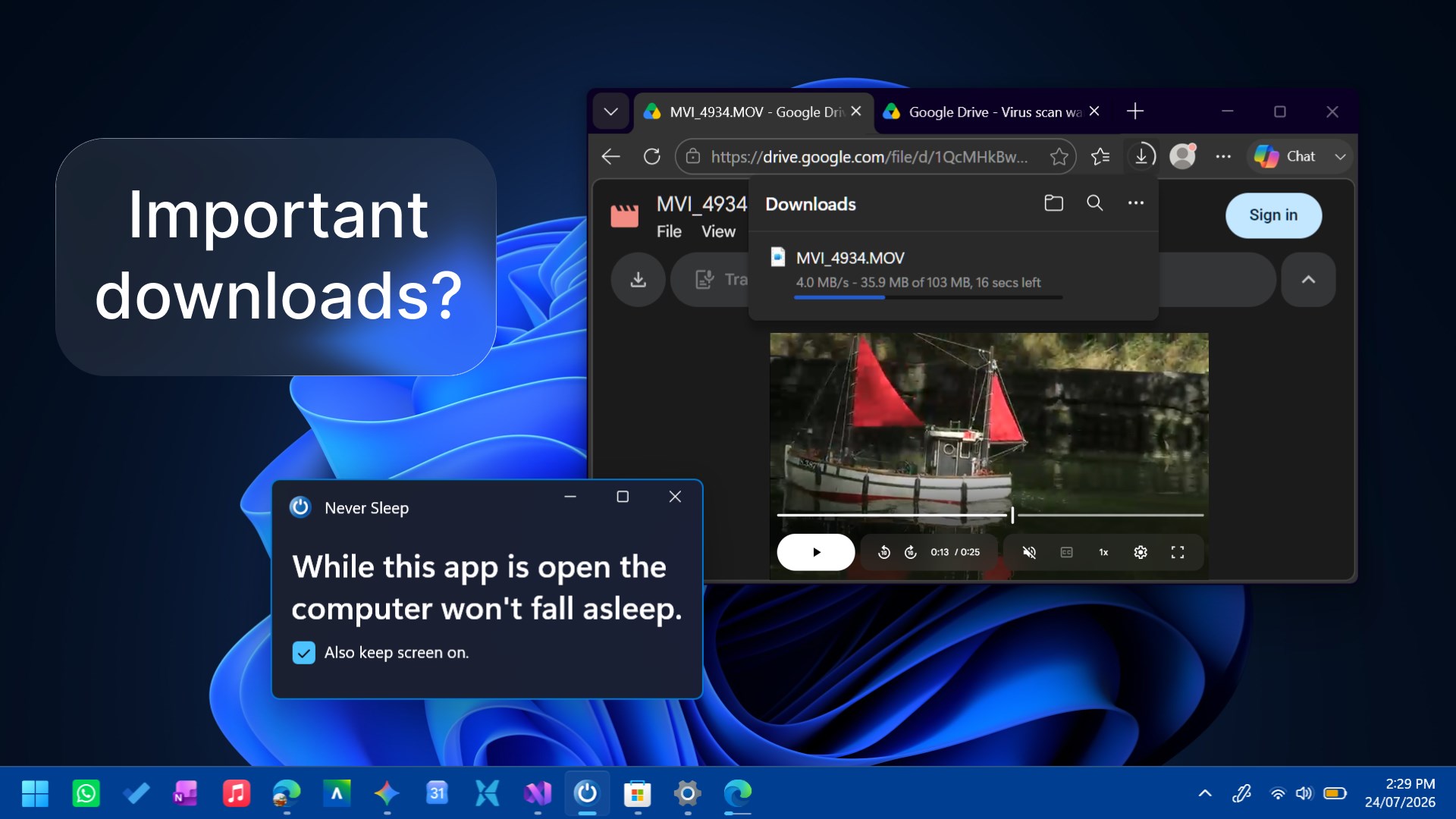Search downloads using the magnifier icon
Screen dimensions: 1456x819
(1094, 203)
